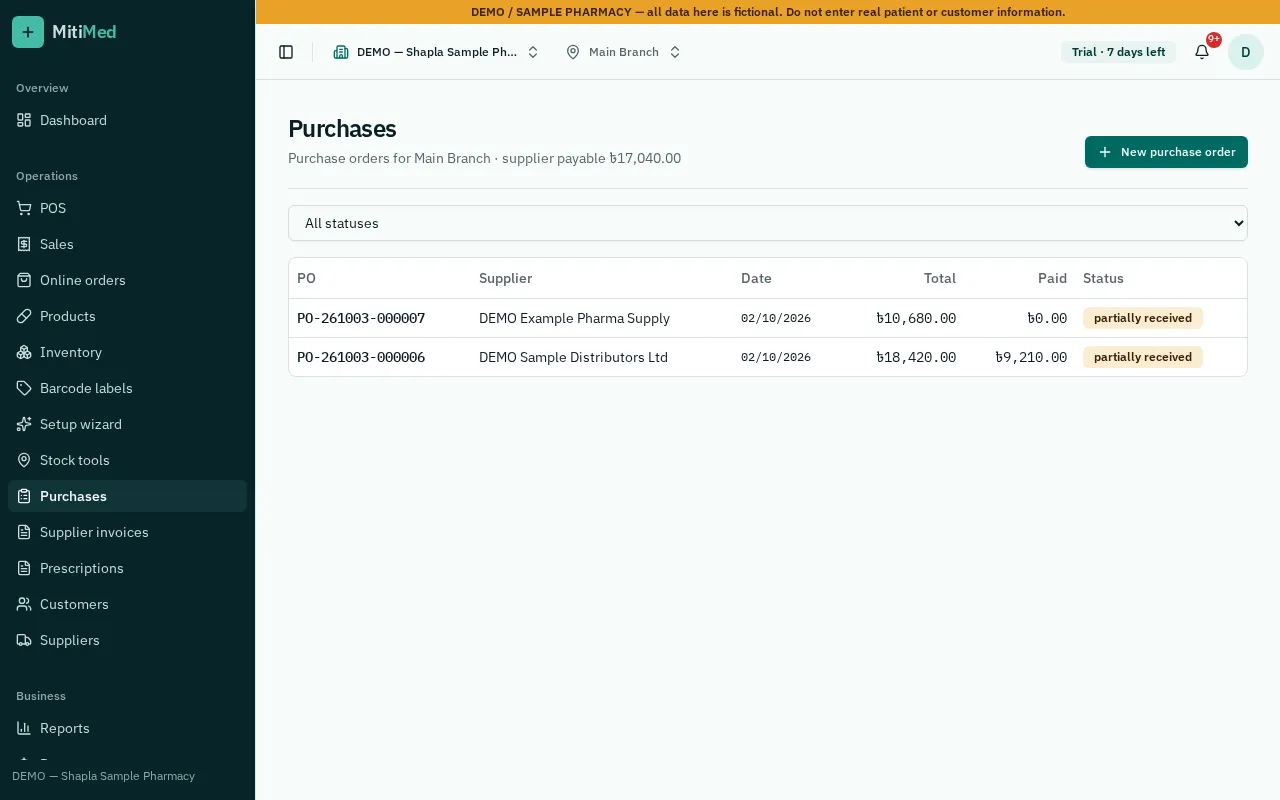Click the Dashboard grid icon
This screenshot has height=800, width=1280.
[x=24, y=120]
